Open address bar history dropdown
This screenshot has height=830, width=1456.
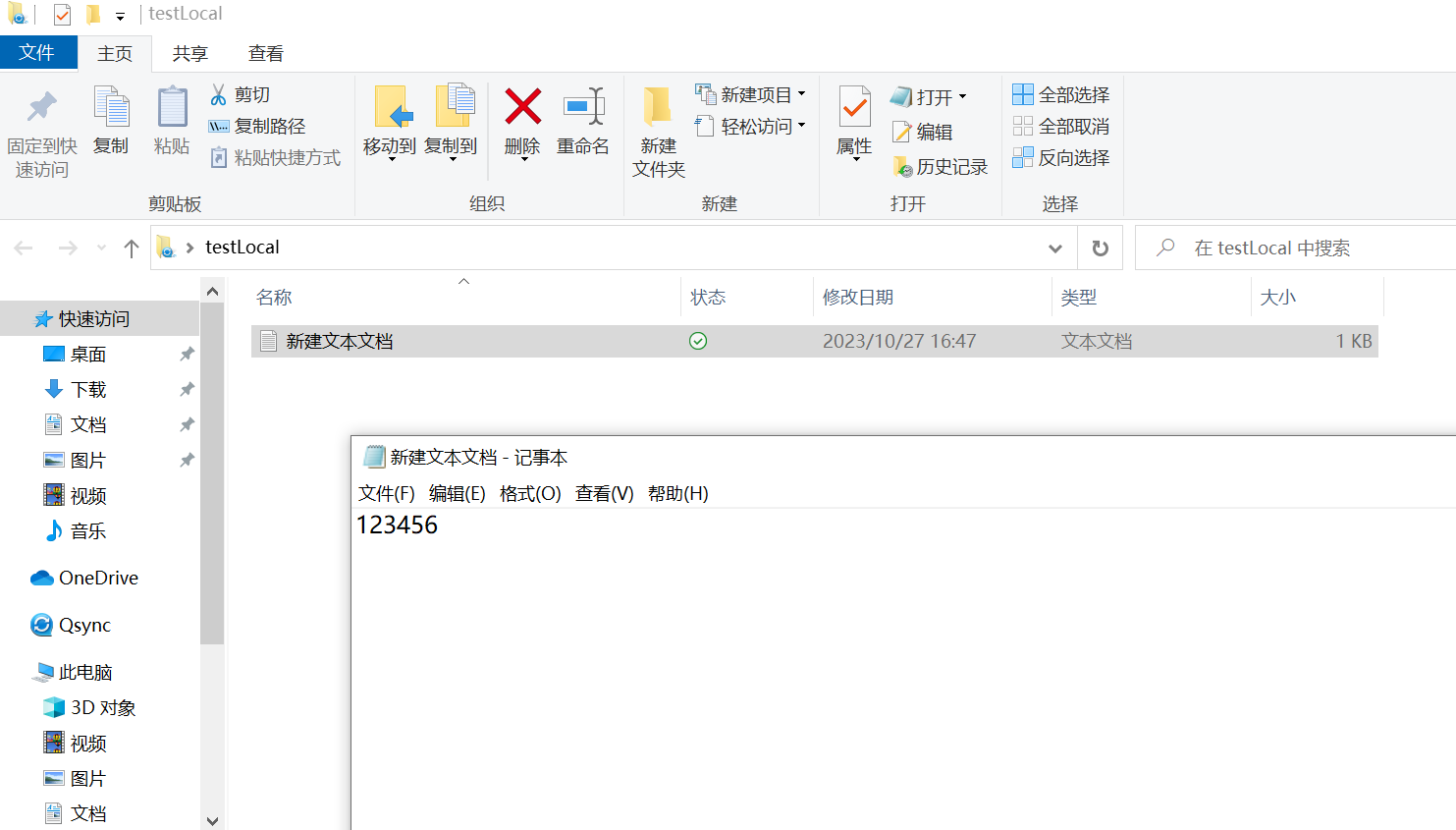tap(1055, 249)
